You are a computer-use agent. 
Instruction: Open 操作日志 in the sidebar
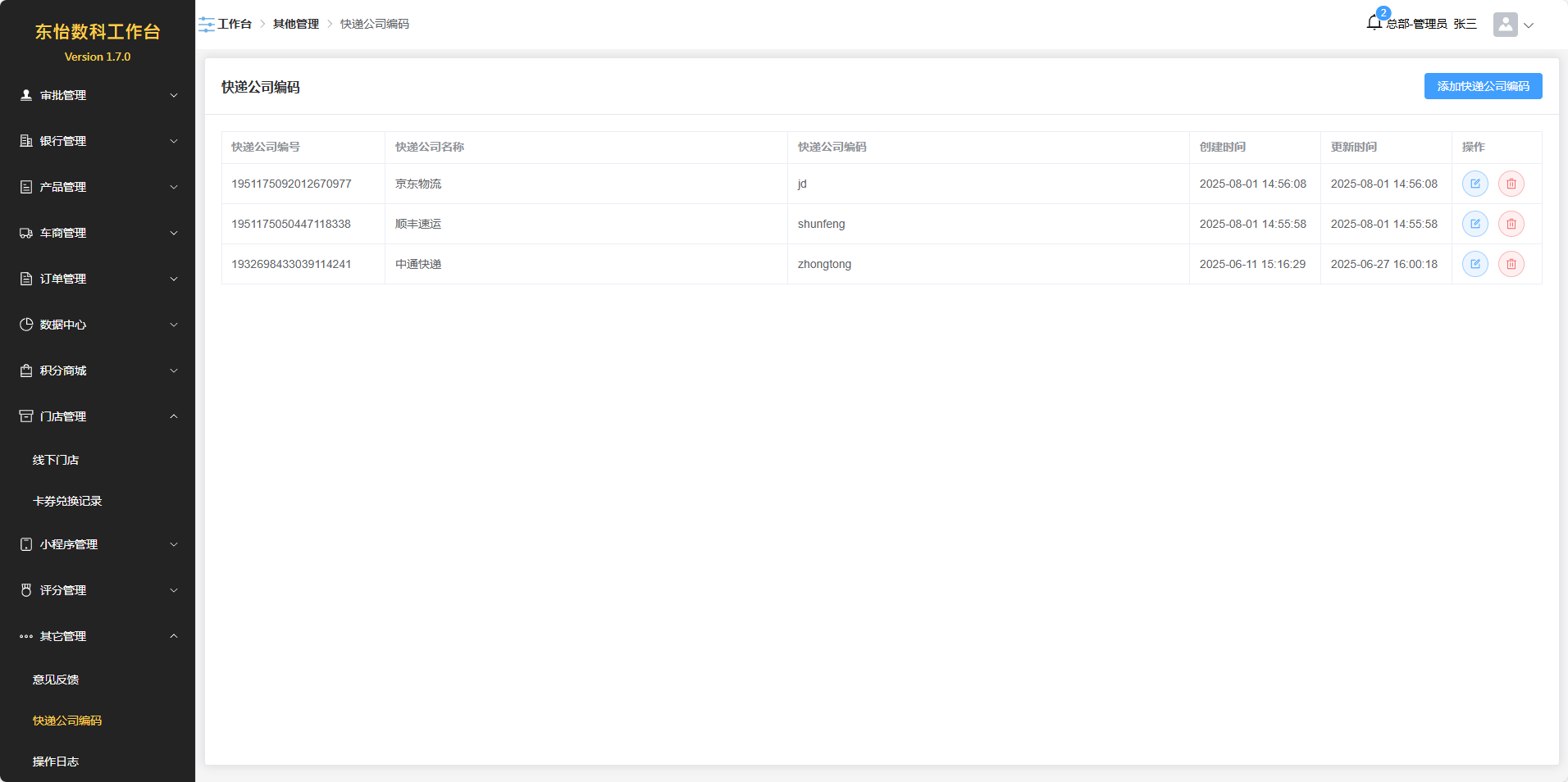pos(56,762)
